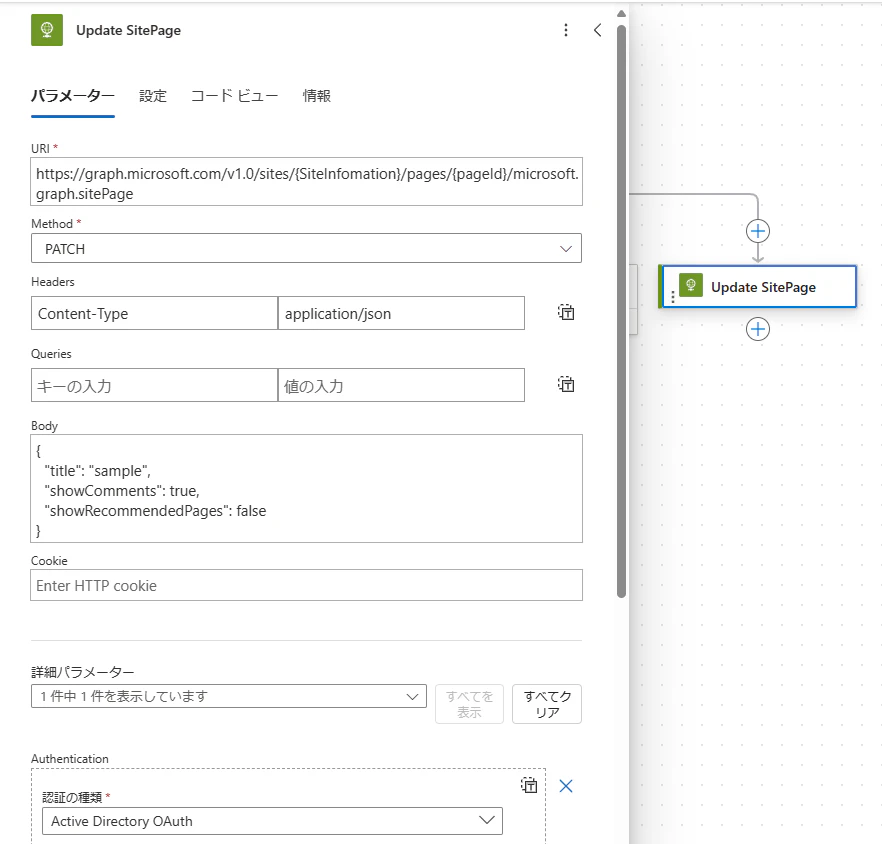This screenshot has width=882, height=844.
Task: Open the Method PATCH dropdown
Action: pos(306,249)
